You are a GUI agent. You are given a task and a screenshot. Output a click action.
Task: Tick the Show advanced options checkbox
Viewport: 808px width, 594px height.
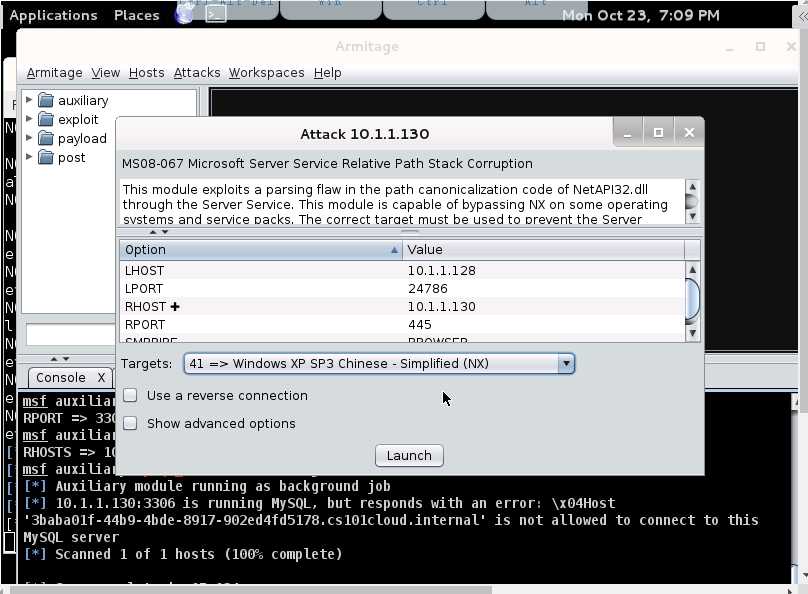130,423
